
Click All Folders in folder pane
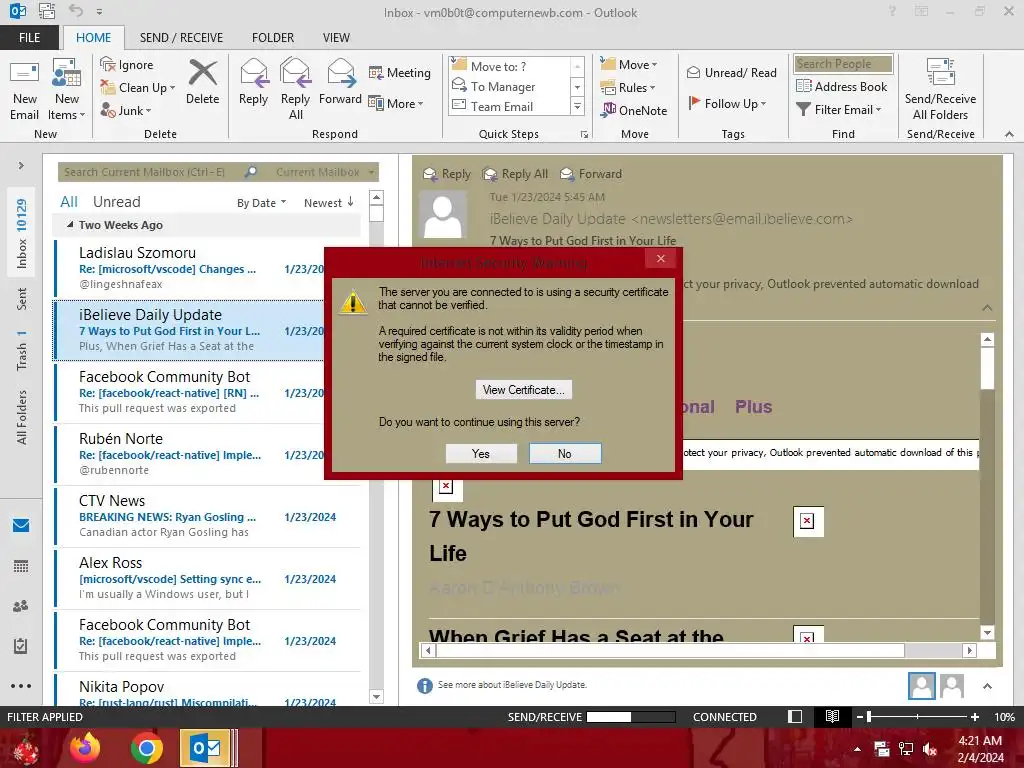[x=21, y=417]
